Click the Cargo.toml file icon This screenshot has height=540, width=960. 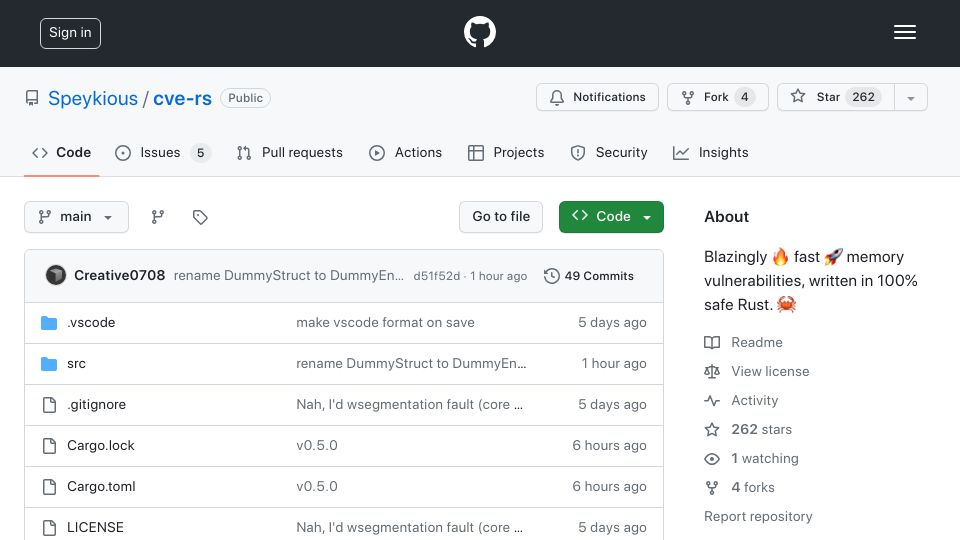(x=49, y=487)
